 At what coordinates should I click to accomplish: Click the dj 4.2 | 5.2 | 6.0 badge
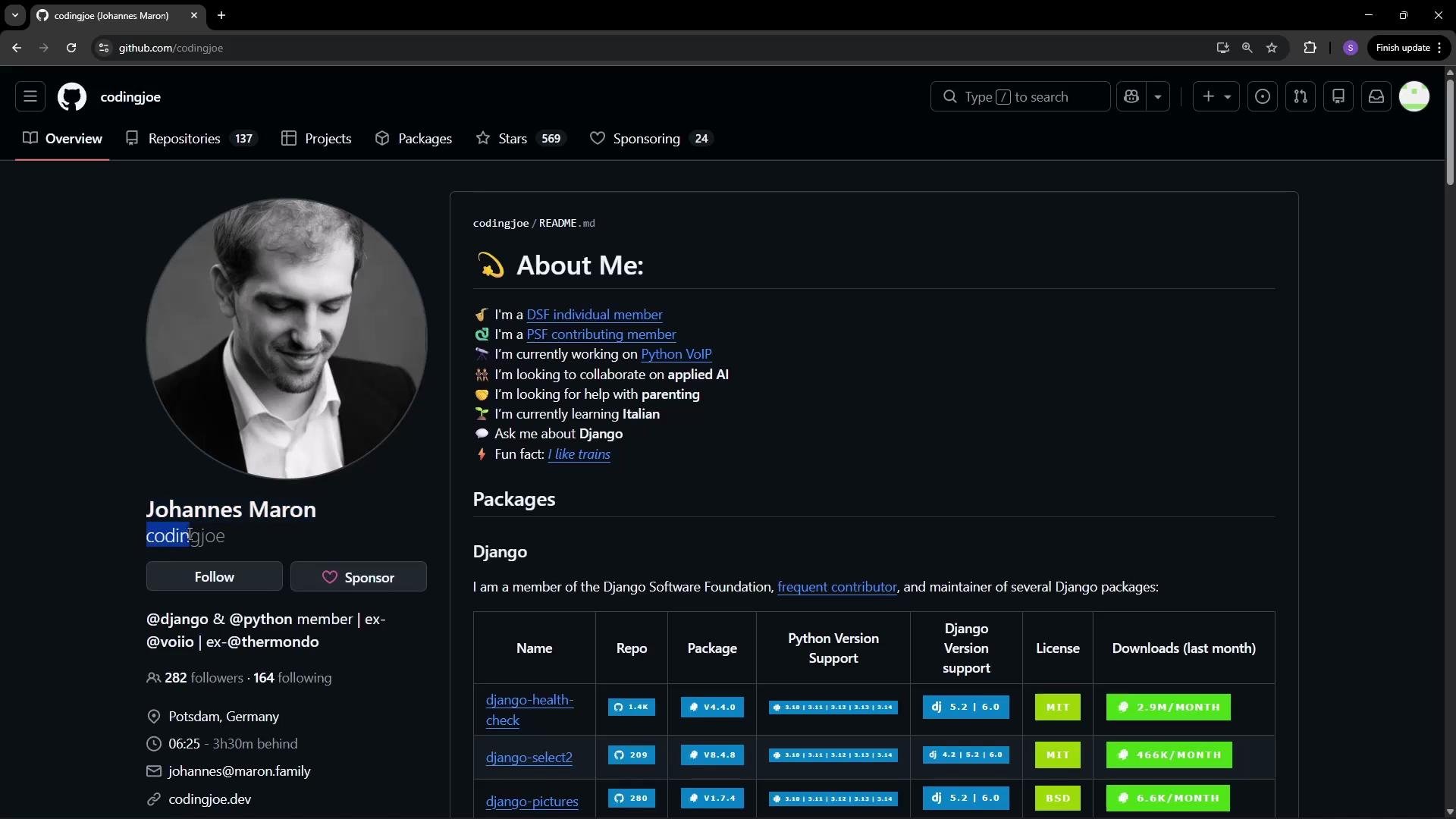pyautogui.click(x=966, y=755)
